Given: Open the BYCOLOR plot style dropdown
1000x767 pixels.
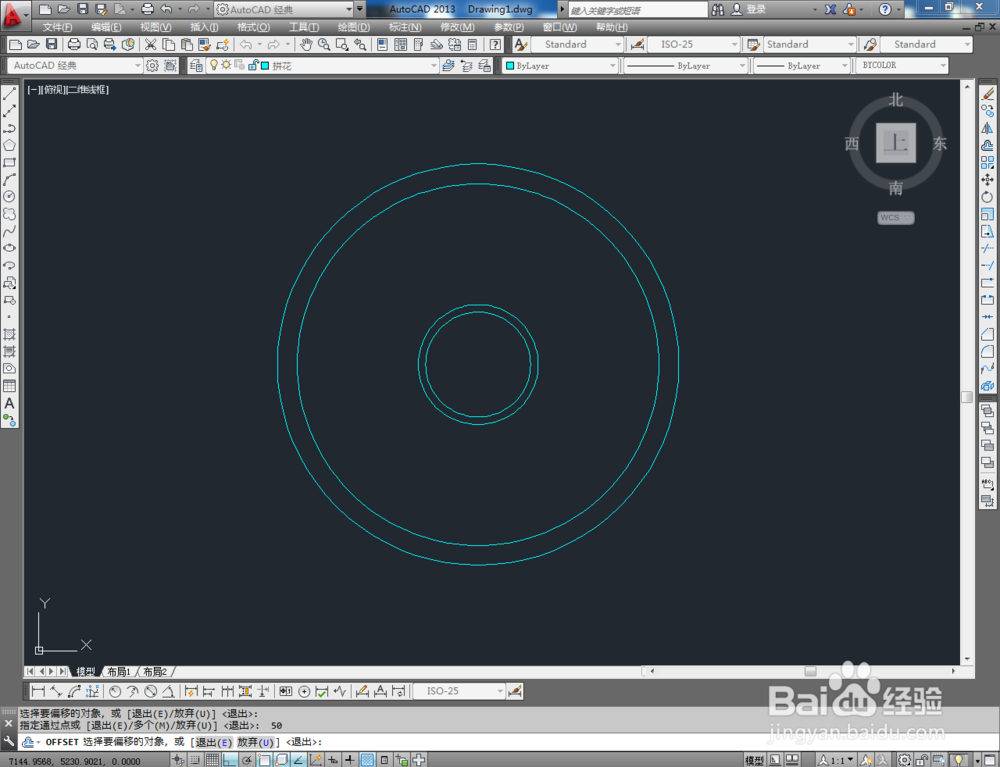Looking at the screenshot, I should [x=943, y=66].
